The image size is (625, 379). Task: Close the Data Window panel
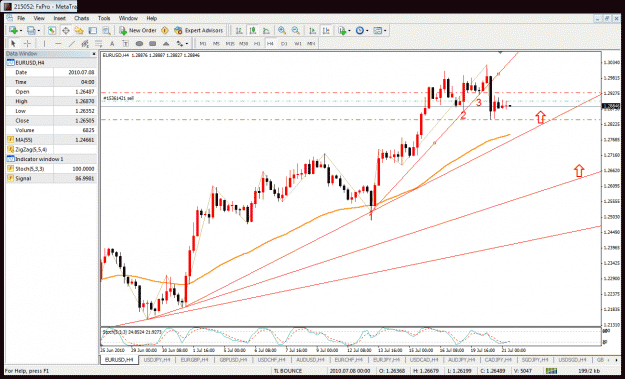point(94,54)
